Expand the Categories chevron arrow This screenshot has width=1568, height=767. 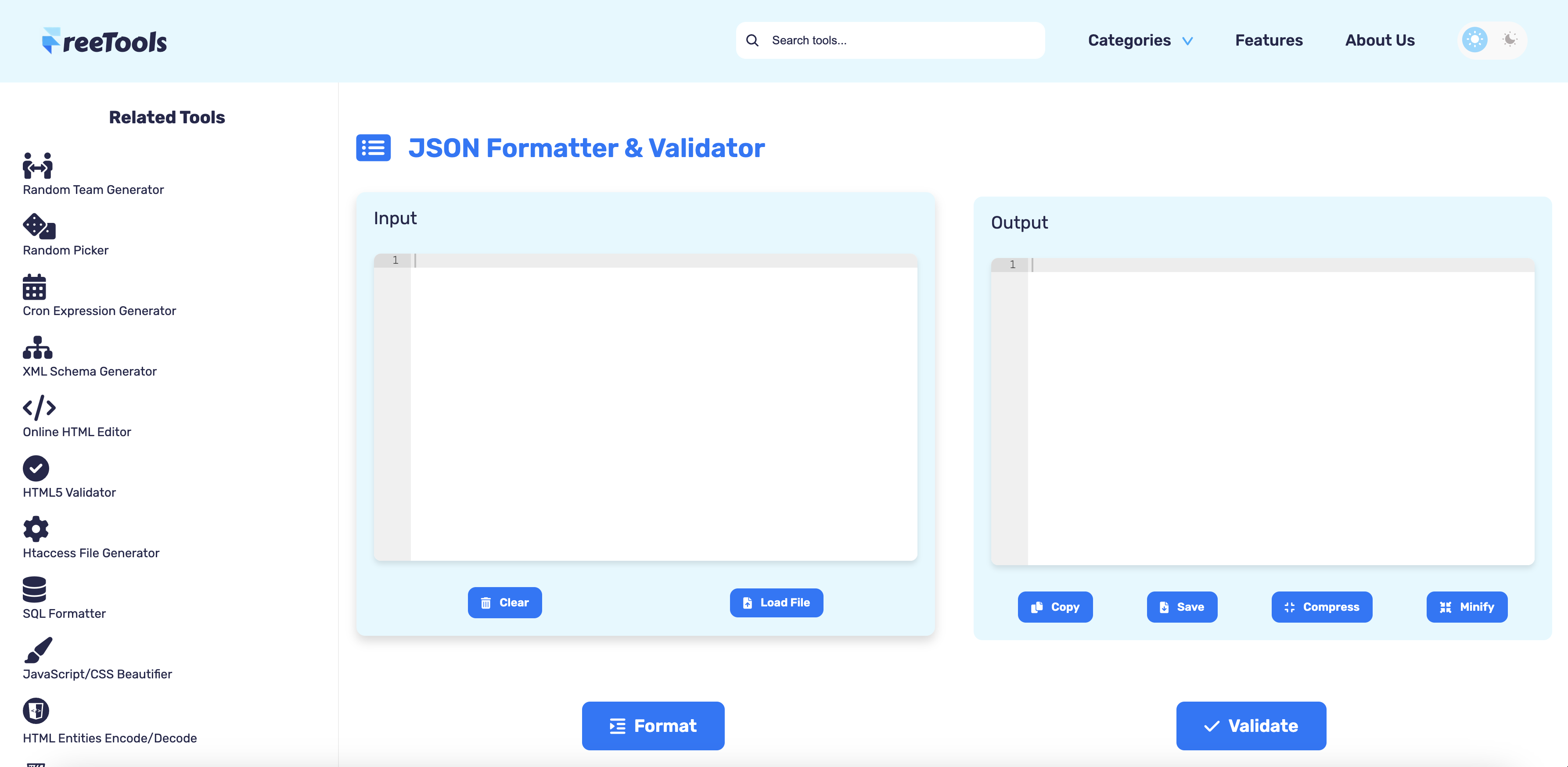pos(1187,41)
